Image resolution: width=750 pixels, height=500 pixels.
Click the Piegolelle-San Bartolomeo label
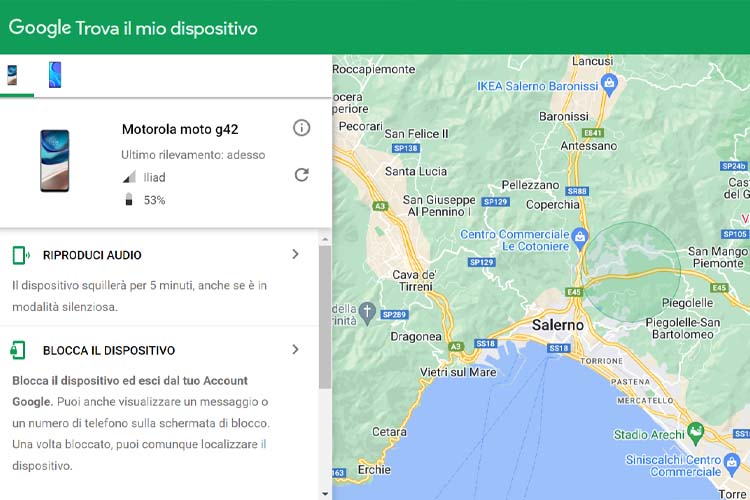point(683,328)
